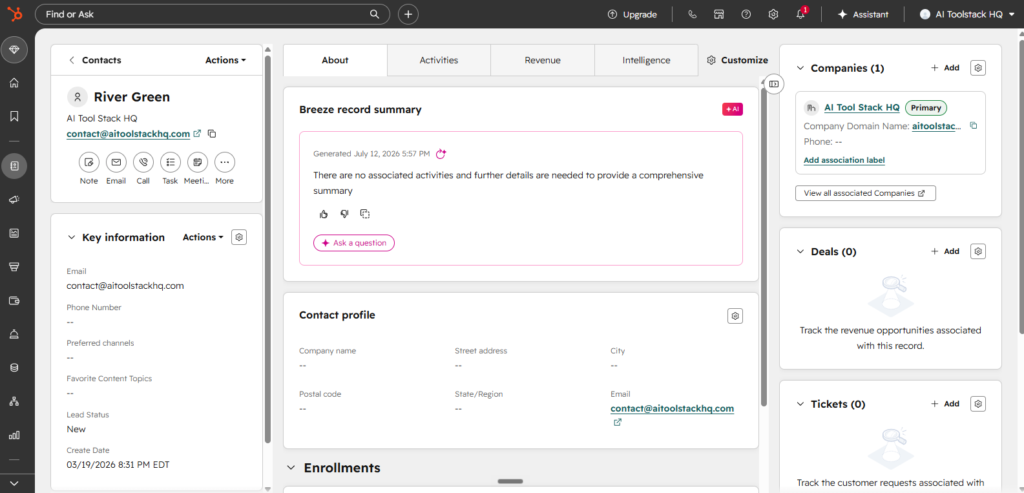Create a Note for River Green
The height and width of the screenshot is (493, 1024).
(x=89, y=162)
